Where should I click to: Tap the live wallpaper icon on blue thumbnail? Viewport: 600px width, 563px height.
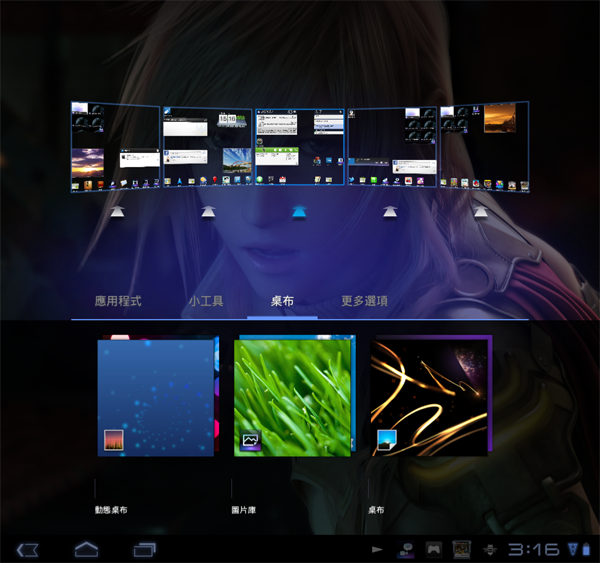click(x=114, y=440)
